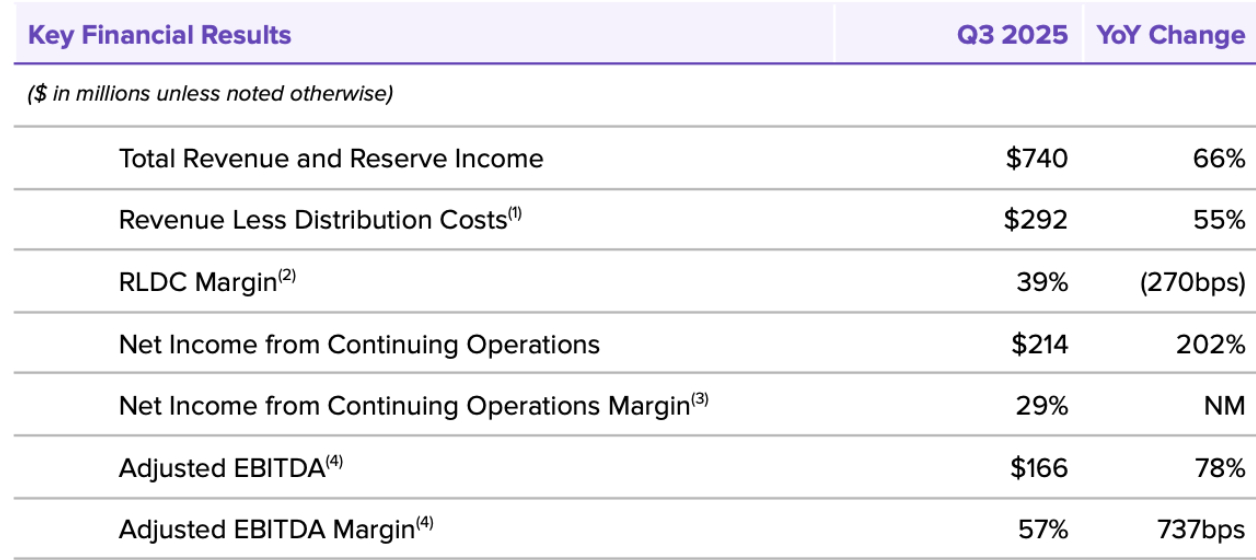Open footnote 2 next to RLDC Margin
The width and height of the screenshot is (1256, 560).
[x=287, y=275]
